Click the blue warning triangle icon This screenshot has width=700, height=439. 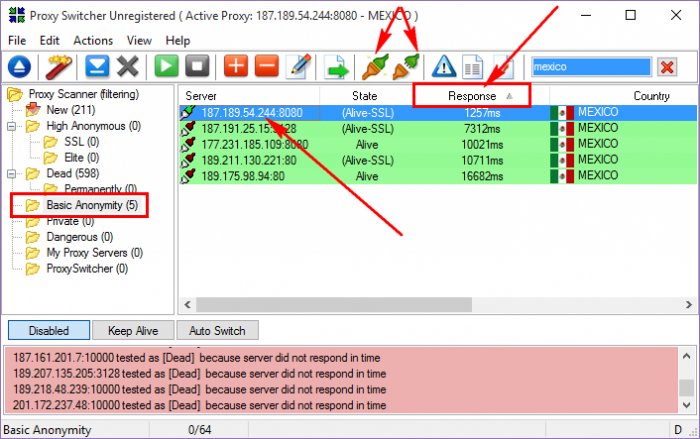(444, 67)
